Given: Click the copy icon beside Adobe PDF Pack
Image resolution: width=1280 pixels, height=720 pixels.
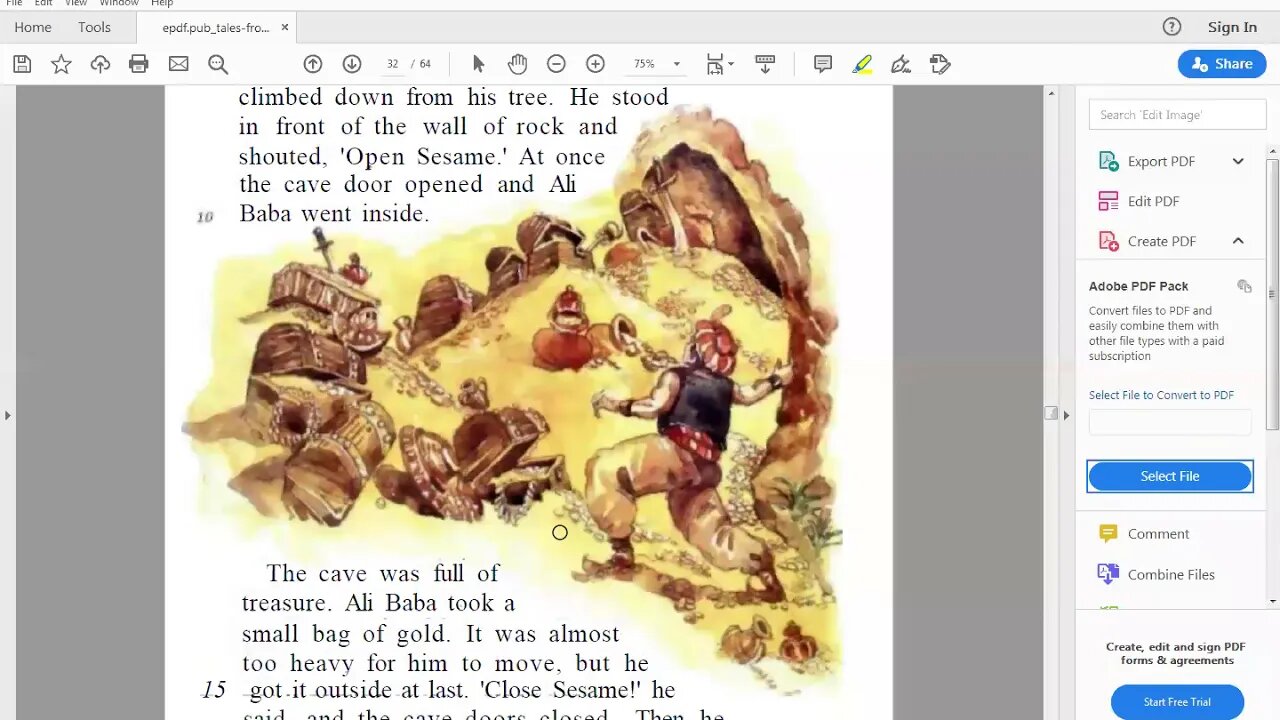Looking at the screenshot, I should point(1244,286).
